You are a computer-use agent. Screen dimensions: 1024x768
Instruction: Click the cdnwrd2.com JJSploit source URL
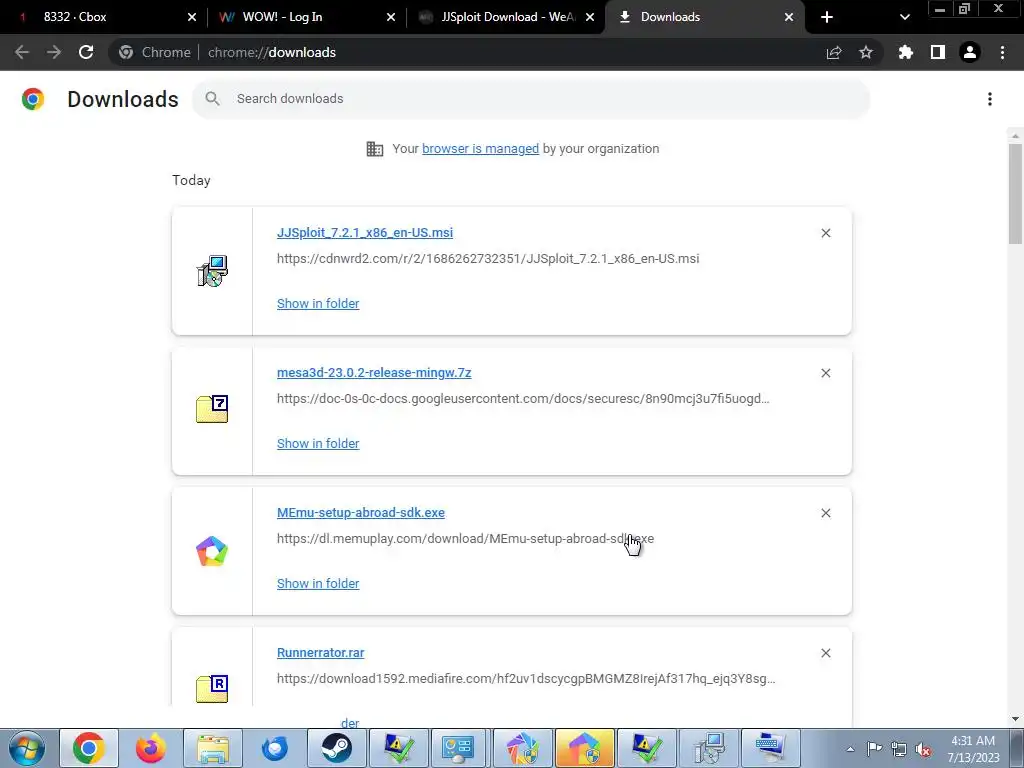point(488,259)
